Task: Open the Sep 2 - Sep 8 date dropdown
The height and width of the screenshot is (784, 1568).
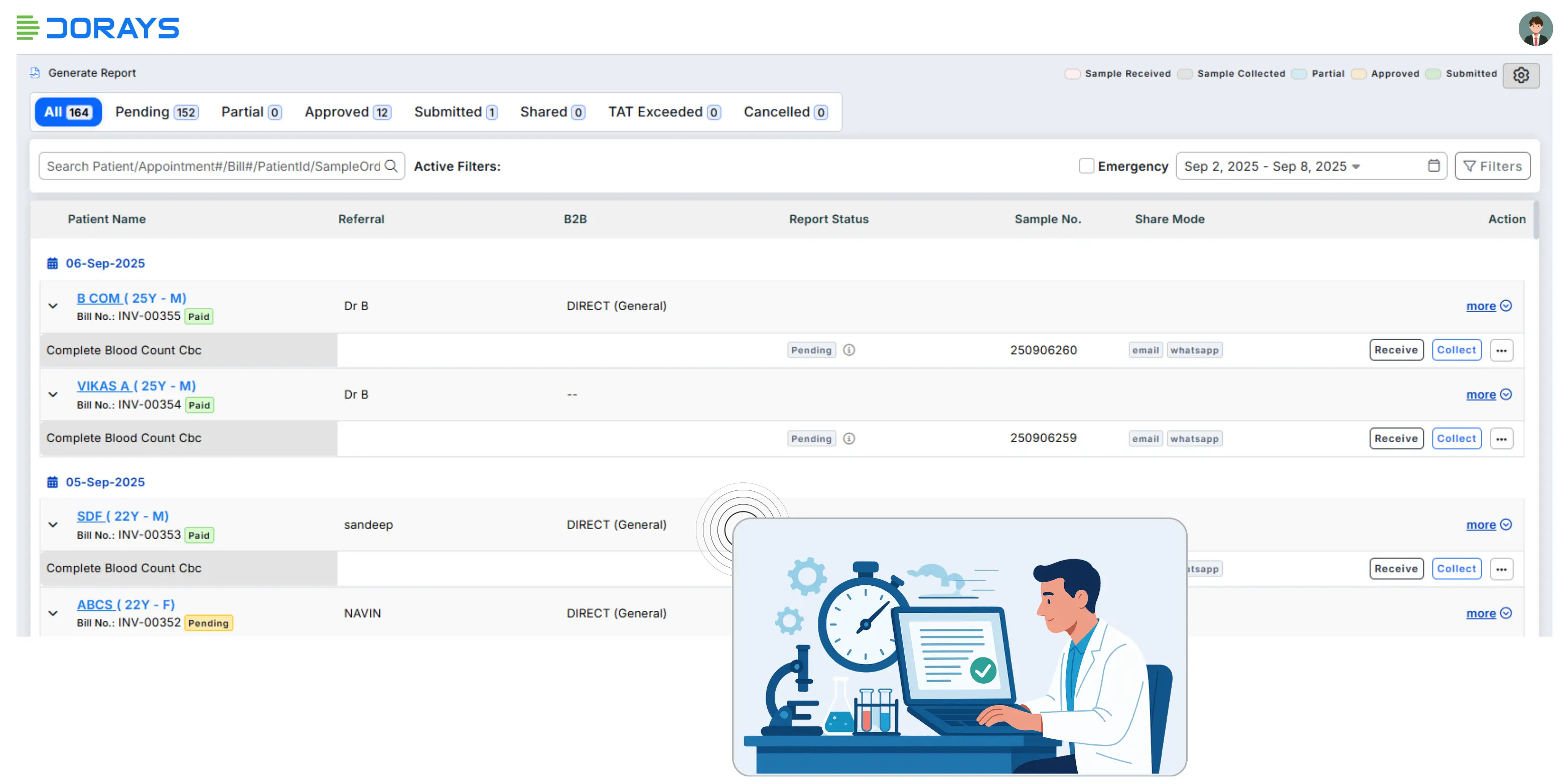Action: coord(1272,166)
